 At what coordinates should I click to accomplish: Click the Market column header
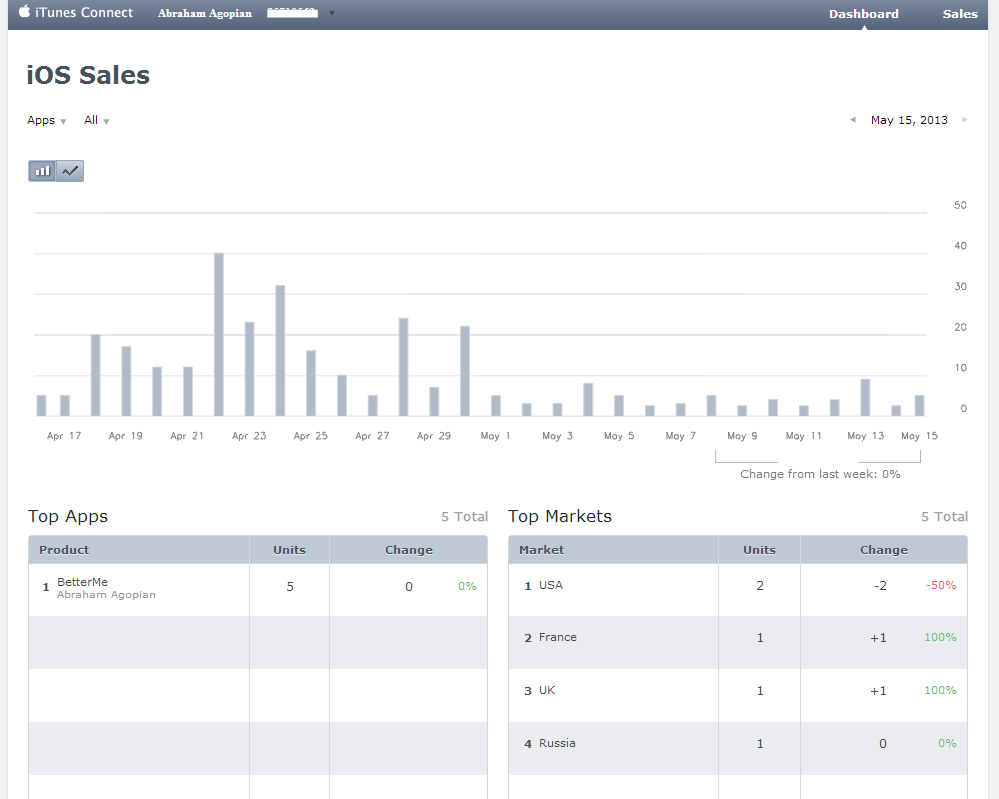click(541, 550)
